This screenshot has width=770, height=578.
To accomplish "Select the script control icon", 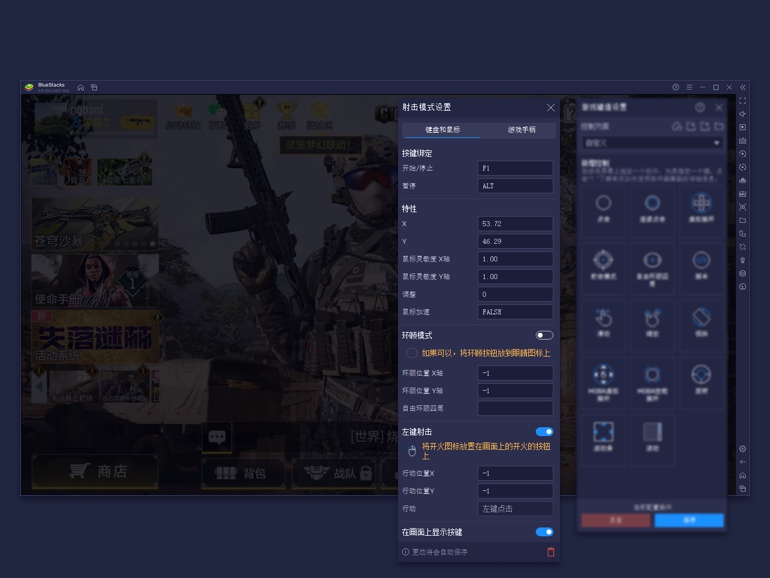I will click(701, 260).
